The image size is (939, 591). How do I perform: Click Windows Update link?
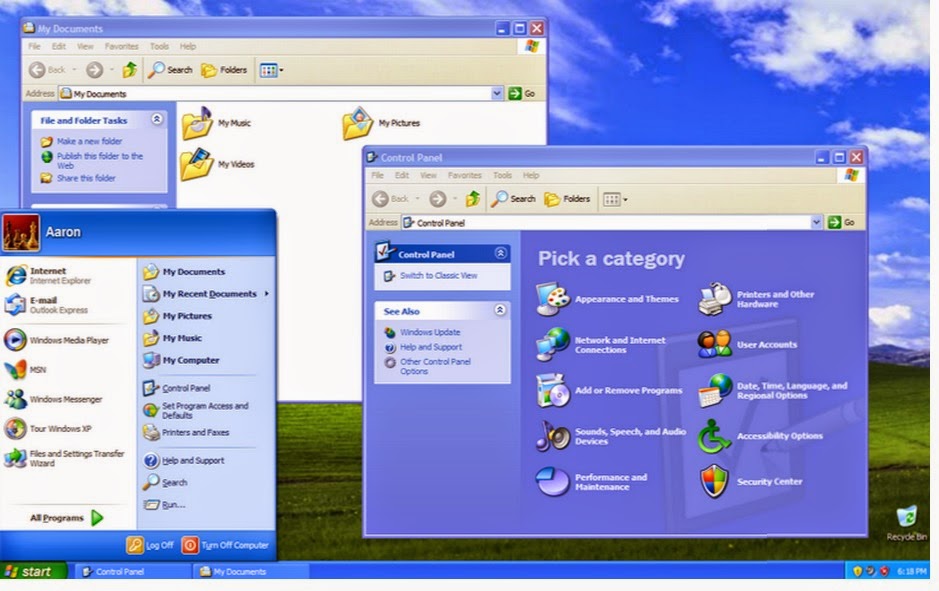pyautogui.click(x=430, y=332)
